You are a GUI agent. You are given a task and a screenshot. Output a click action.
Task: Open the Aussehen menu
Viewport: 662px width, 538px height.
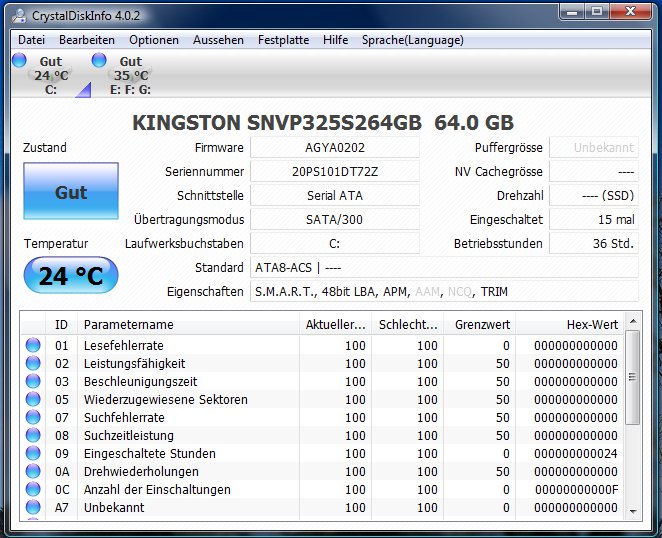tap(218, 40)
